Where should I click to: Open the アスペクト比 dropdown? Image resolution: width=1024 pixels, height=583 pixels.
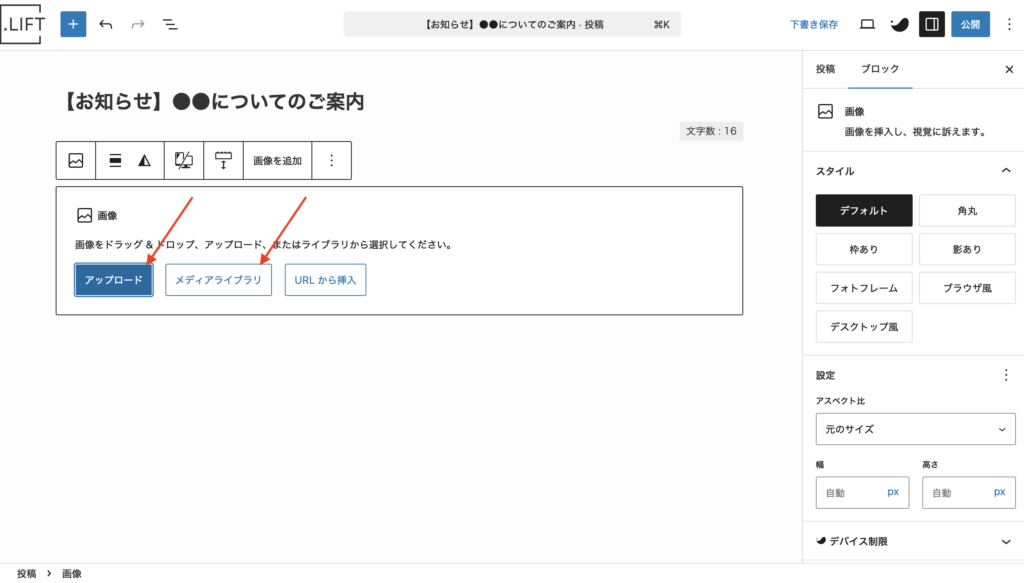point(915,429)
